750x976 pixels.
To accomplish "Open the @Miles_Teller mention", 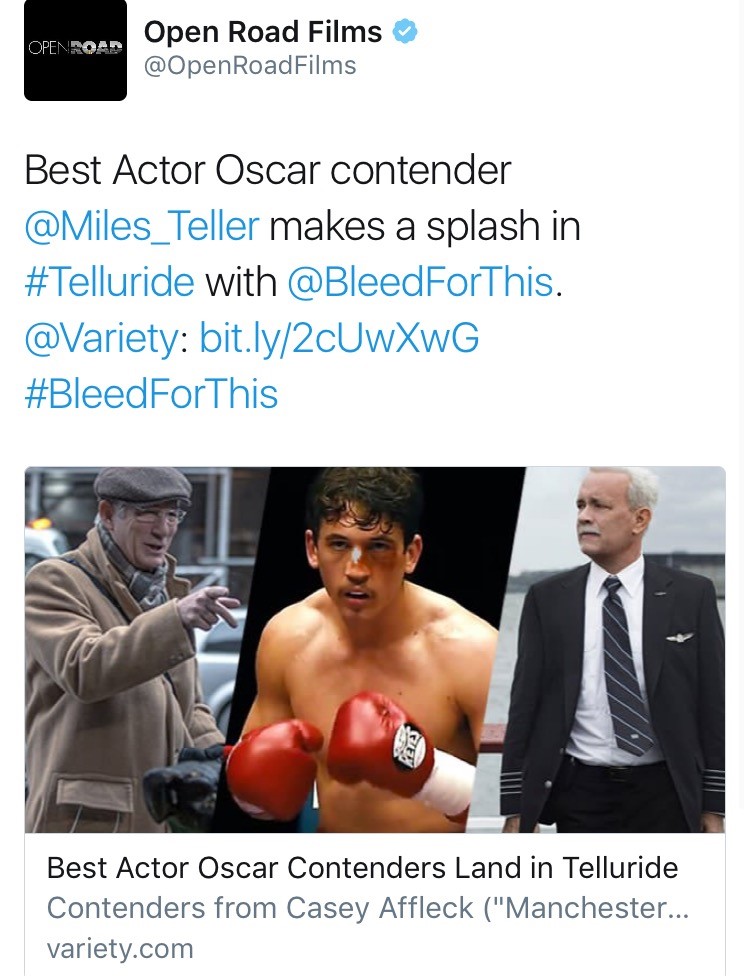I will pyautogui.click(x=142, y=225).
